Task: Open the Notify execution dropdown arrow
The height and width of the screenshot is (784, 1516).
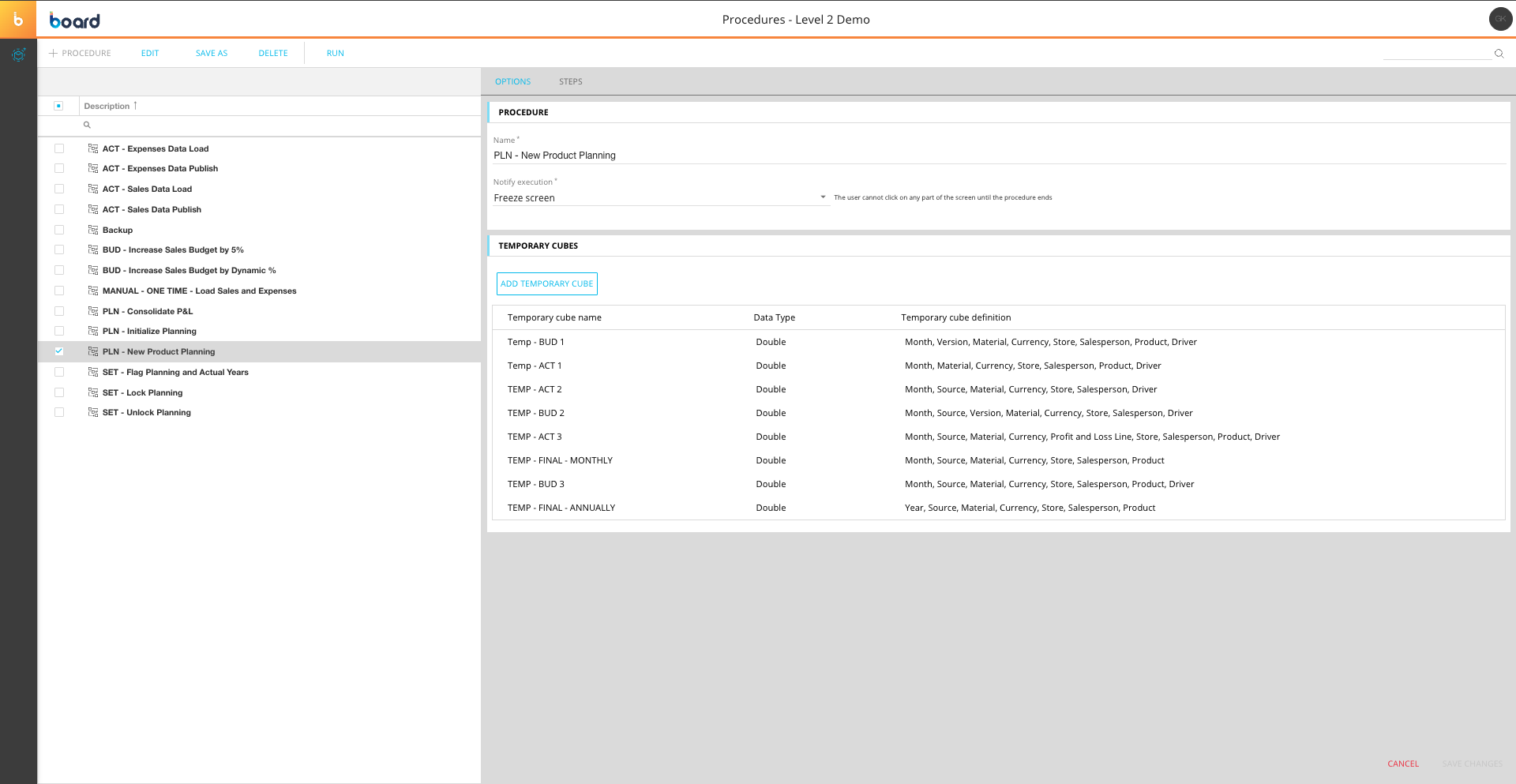Action: tap(823, 197)
